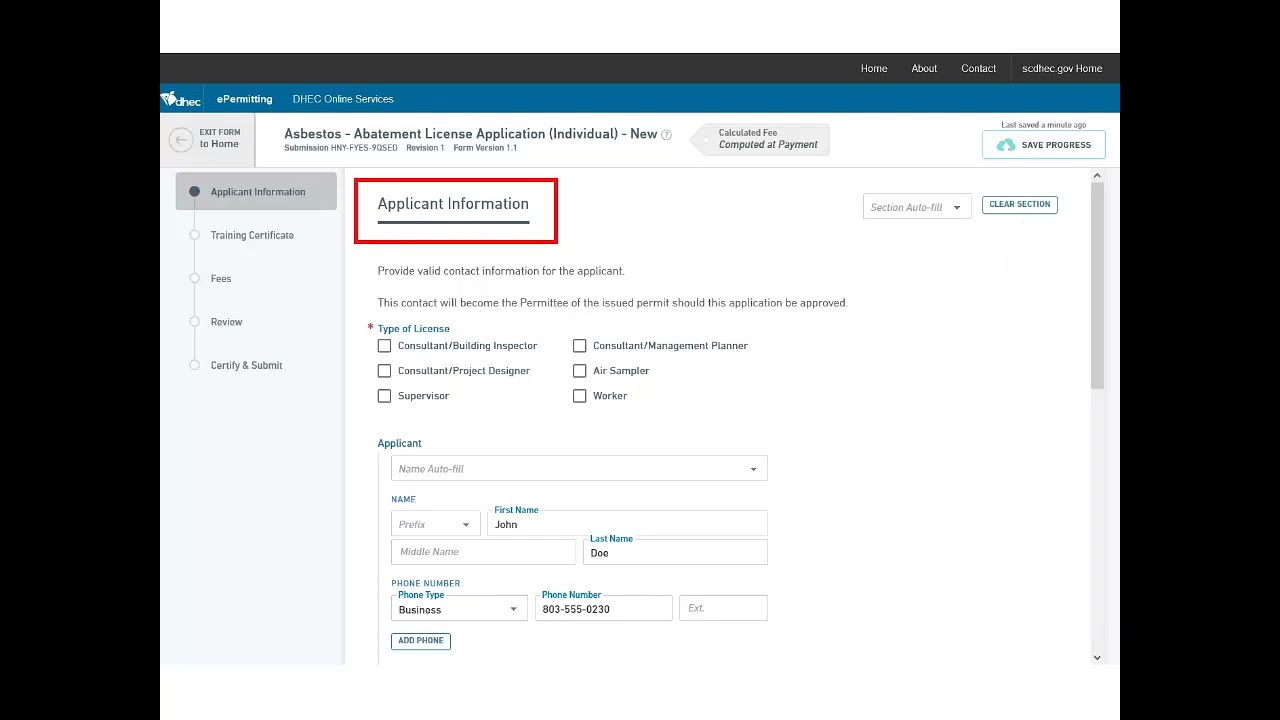The width and height of the screenshot is (1280, 720).
Task: Click the Fees step circle
Action: (x=194, y=278)
